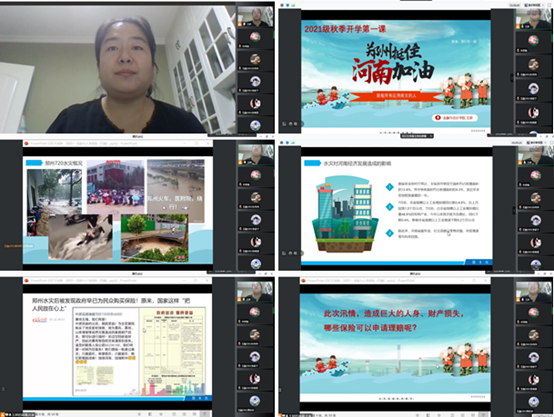Collapse the participant sidebar beside the economy impact slide
This screenshot has height=417, width=554.
pyautogui.click(x=513, y=211)
